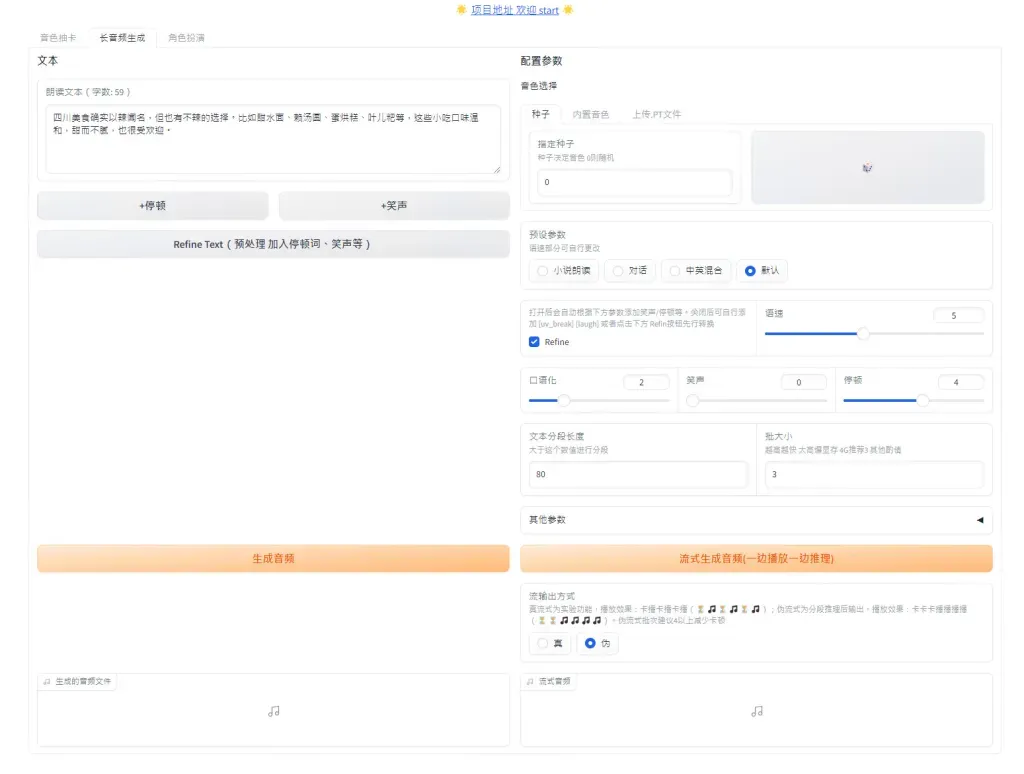This screenshot has height=774, width=1024.
Task: Adjust the 停顿 slider
Action: coord(914,400)
